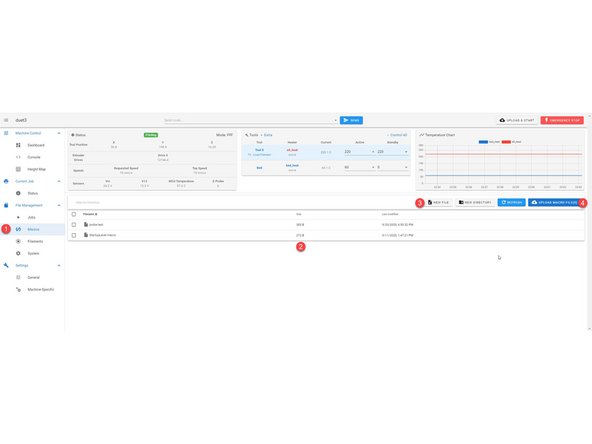Click the Send code input field

pos(248,120)
